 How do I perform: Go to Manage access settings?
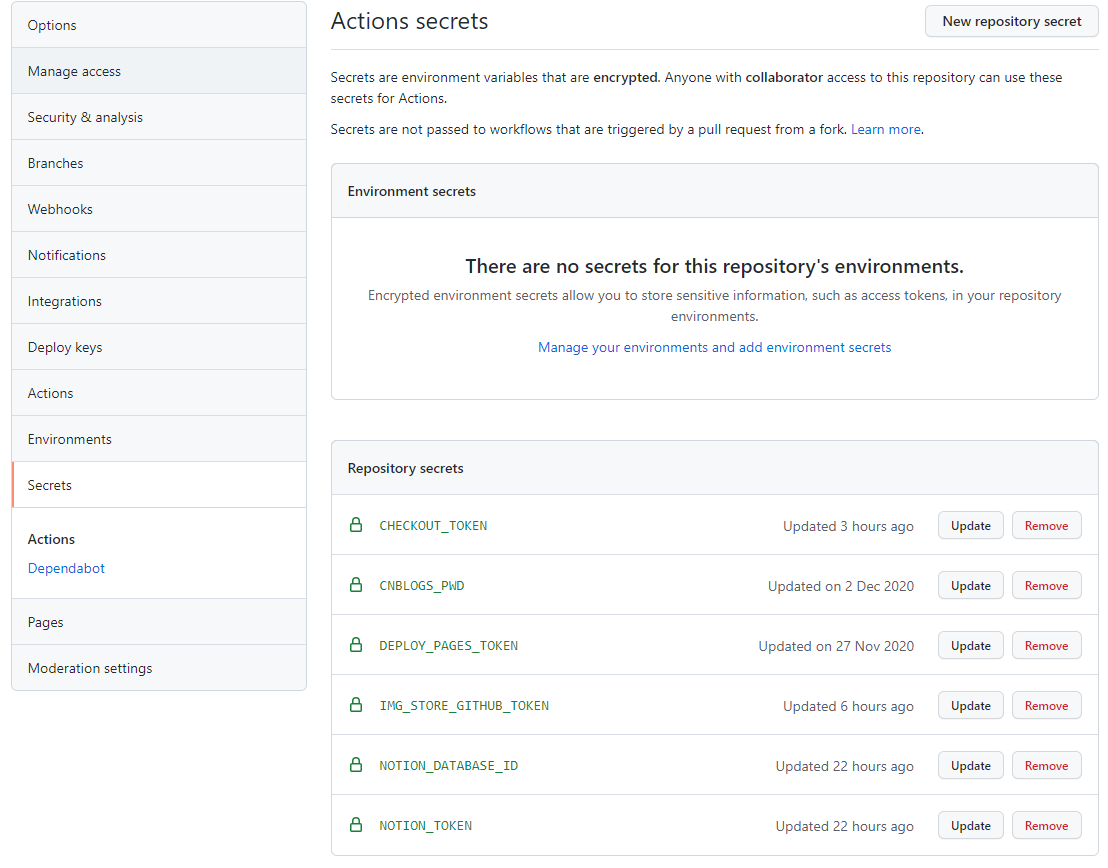[x=74, y=71]
